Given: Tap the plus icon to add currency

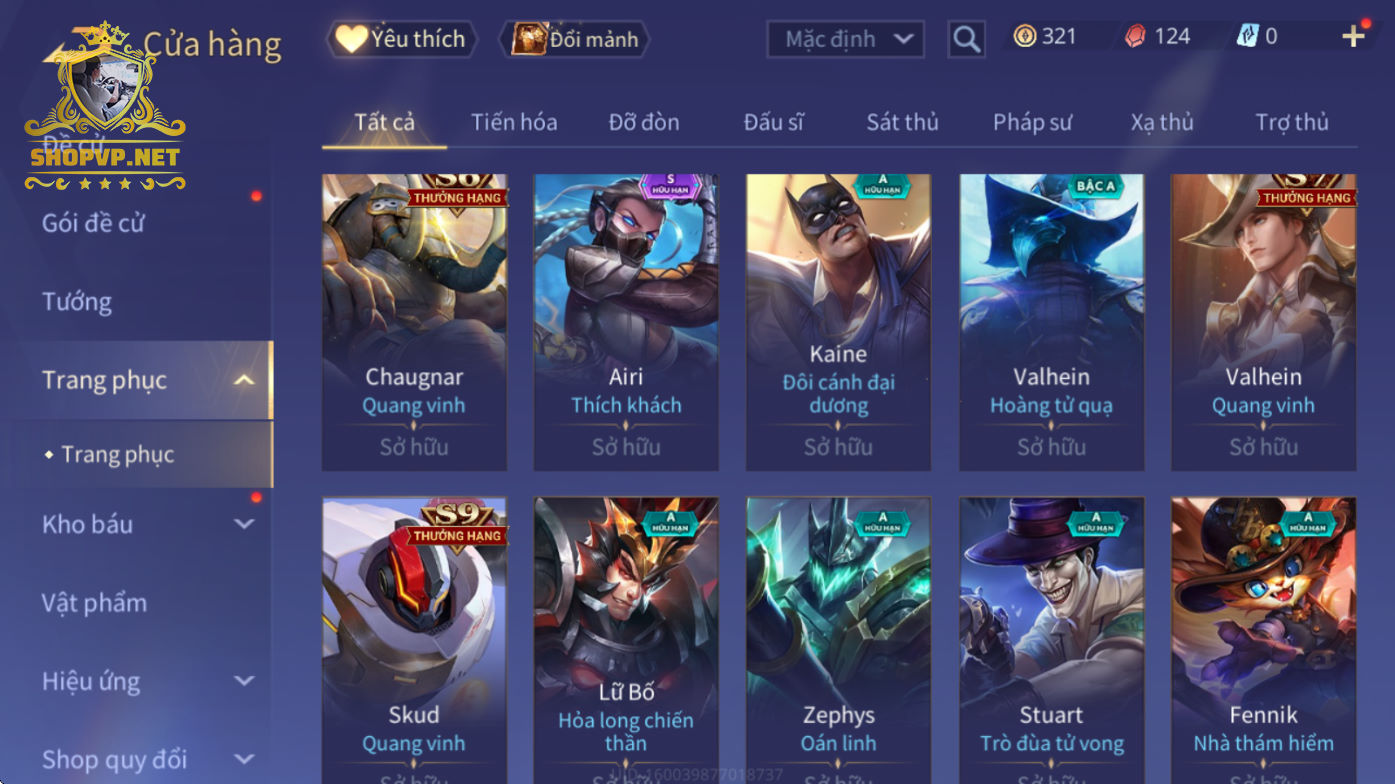Looking at the screenshot, I should [x=1353, y=37].
